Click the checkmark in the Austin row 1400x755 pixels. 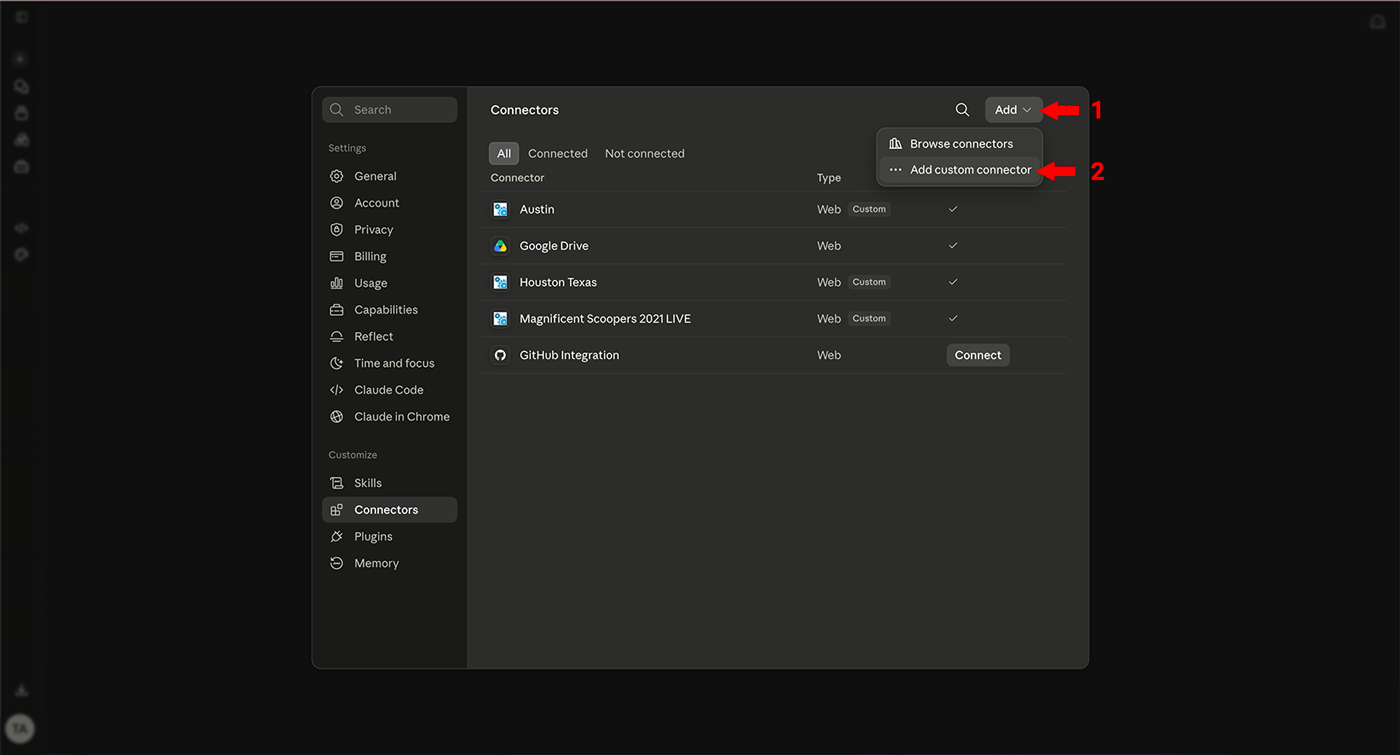953,210
